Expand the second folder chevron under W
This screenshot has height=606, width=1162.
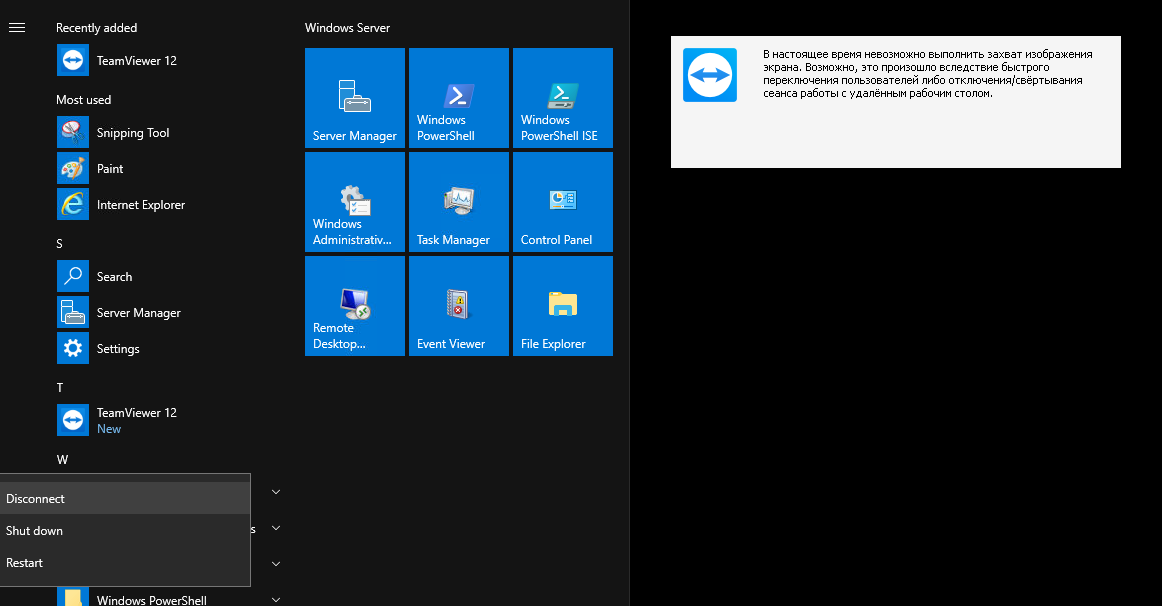(x=276, y=528)
